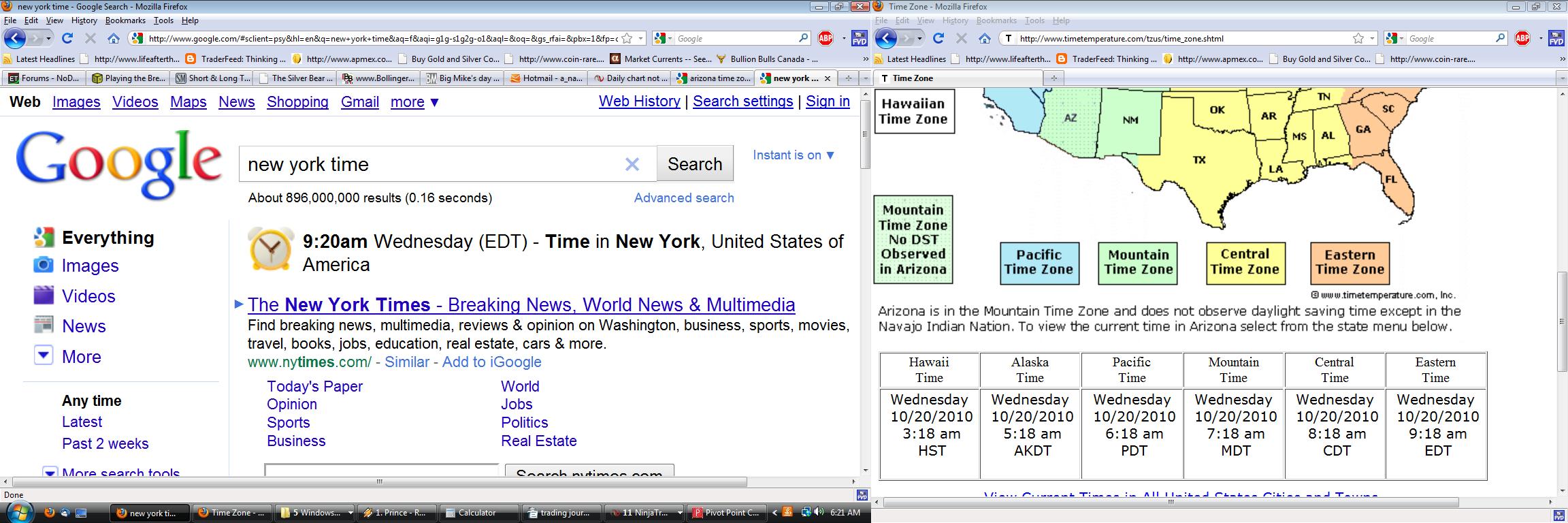1568x523 pixels.
Task: Bookmark the Google page with the star icon
Action: (627, 38)
